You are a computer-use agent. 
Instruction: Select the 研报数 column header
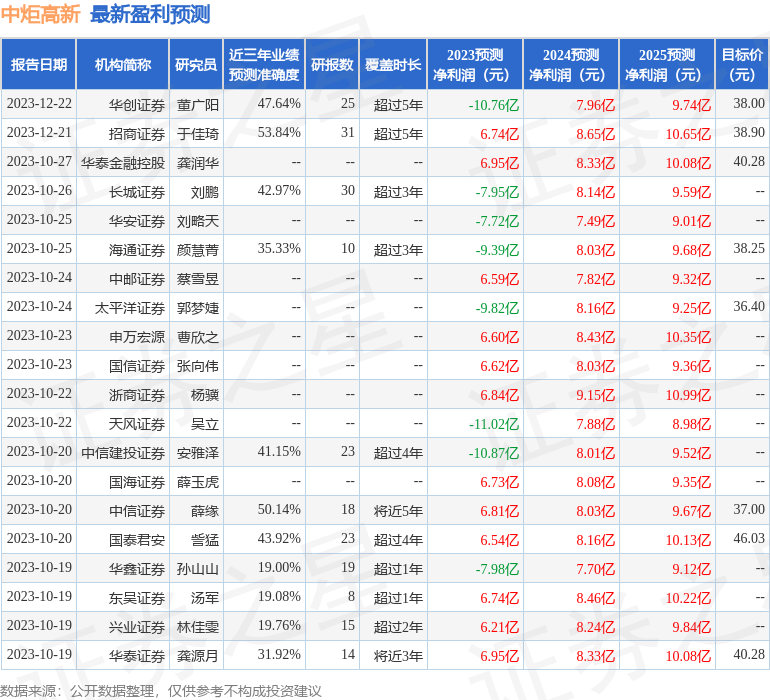[x=332, y=64]
